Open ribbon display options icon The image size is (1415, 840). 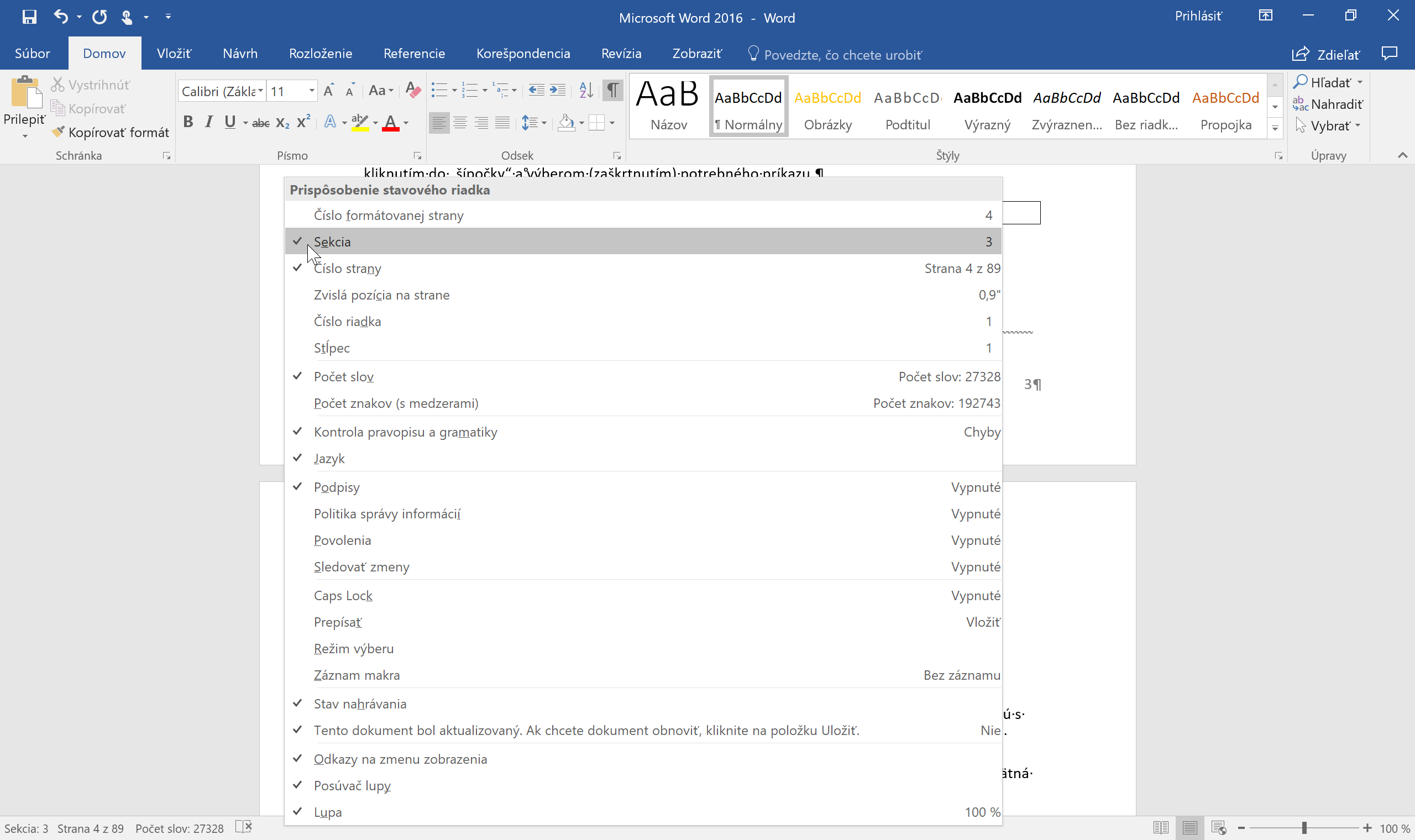(1266, 15)
